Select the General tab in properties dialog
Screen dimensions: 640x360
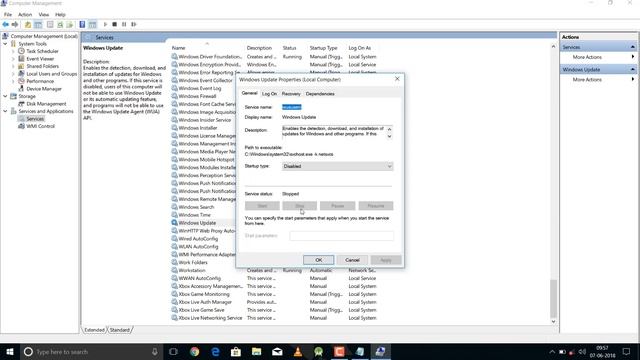click(249, 93)
